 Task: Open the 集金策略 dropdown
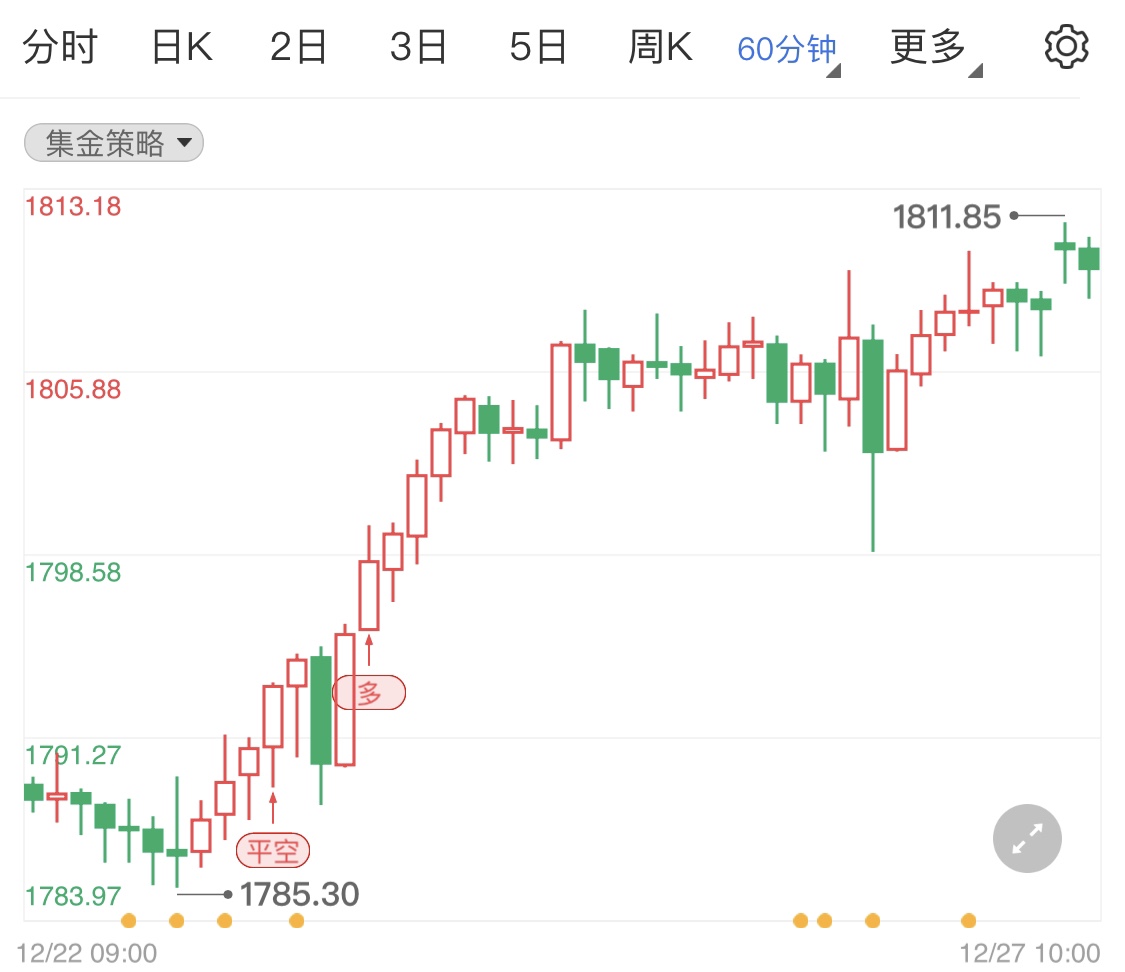[x=113, y=143]
